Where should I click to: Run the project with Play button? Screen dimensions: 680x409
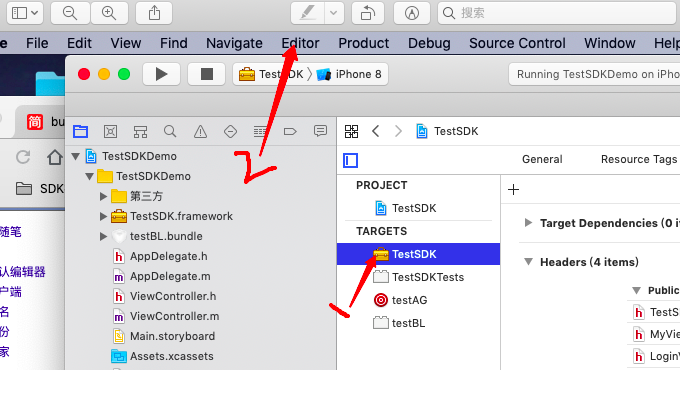(161, 74)
